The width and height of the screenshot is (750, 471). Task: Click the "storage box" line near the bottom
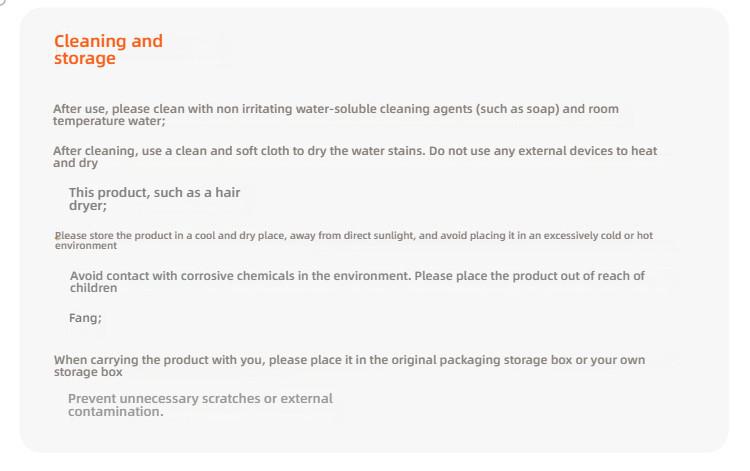coord(88,372)
